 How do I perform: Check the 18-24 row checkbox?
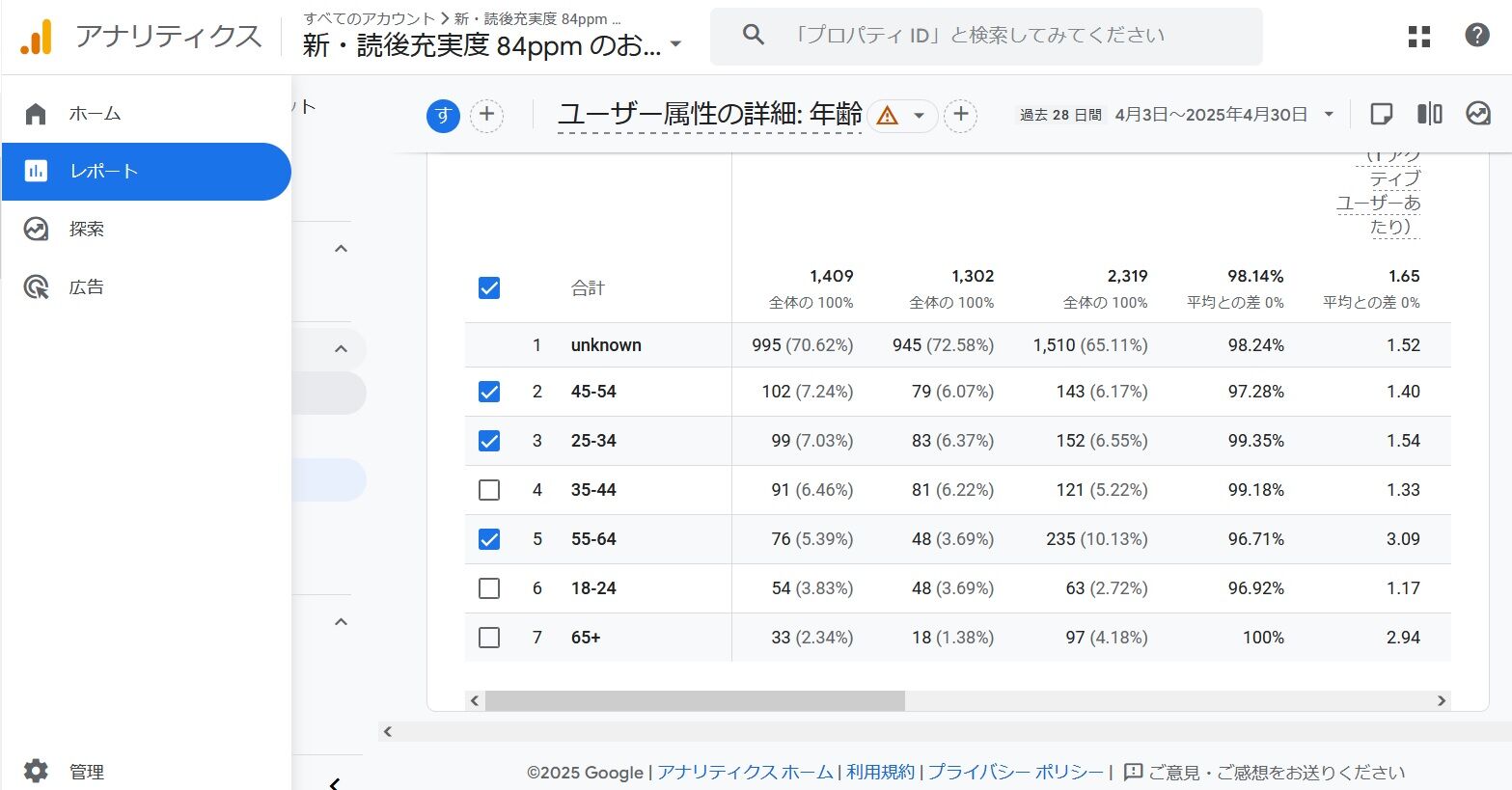tap(489, 588)
